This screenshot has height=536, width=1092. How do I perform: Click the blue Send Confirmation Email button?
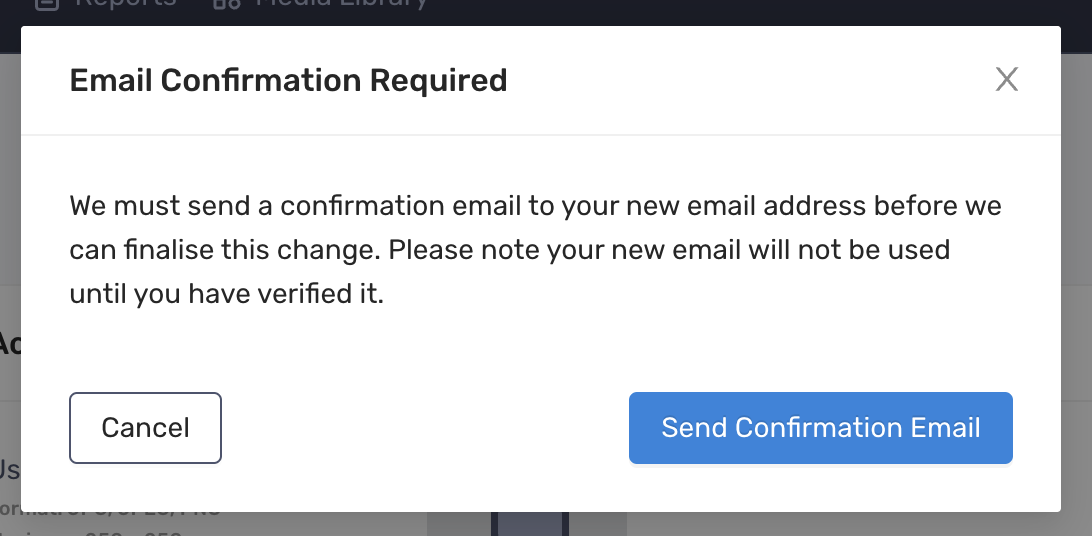[820, 427]
